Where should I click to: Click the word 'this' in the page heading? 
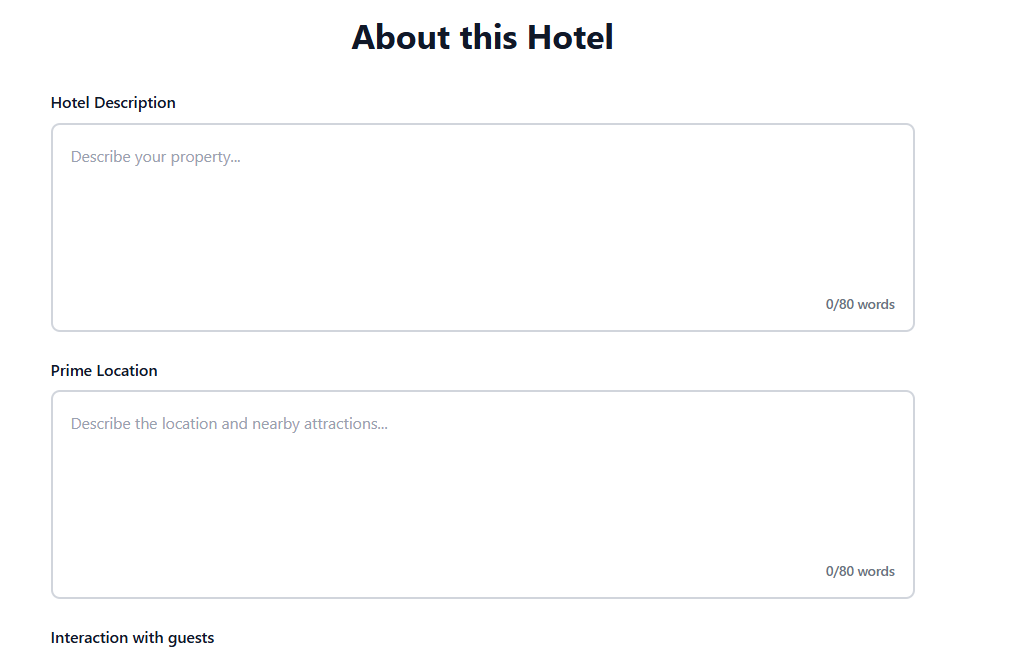click(x=489, y=37)
